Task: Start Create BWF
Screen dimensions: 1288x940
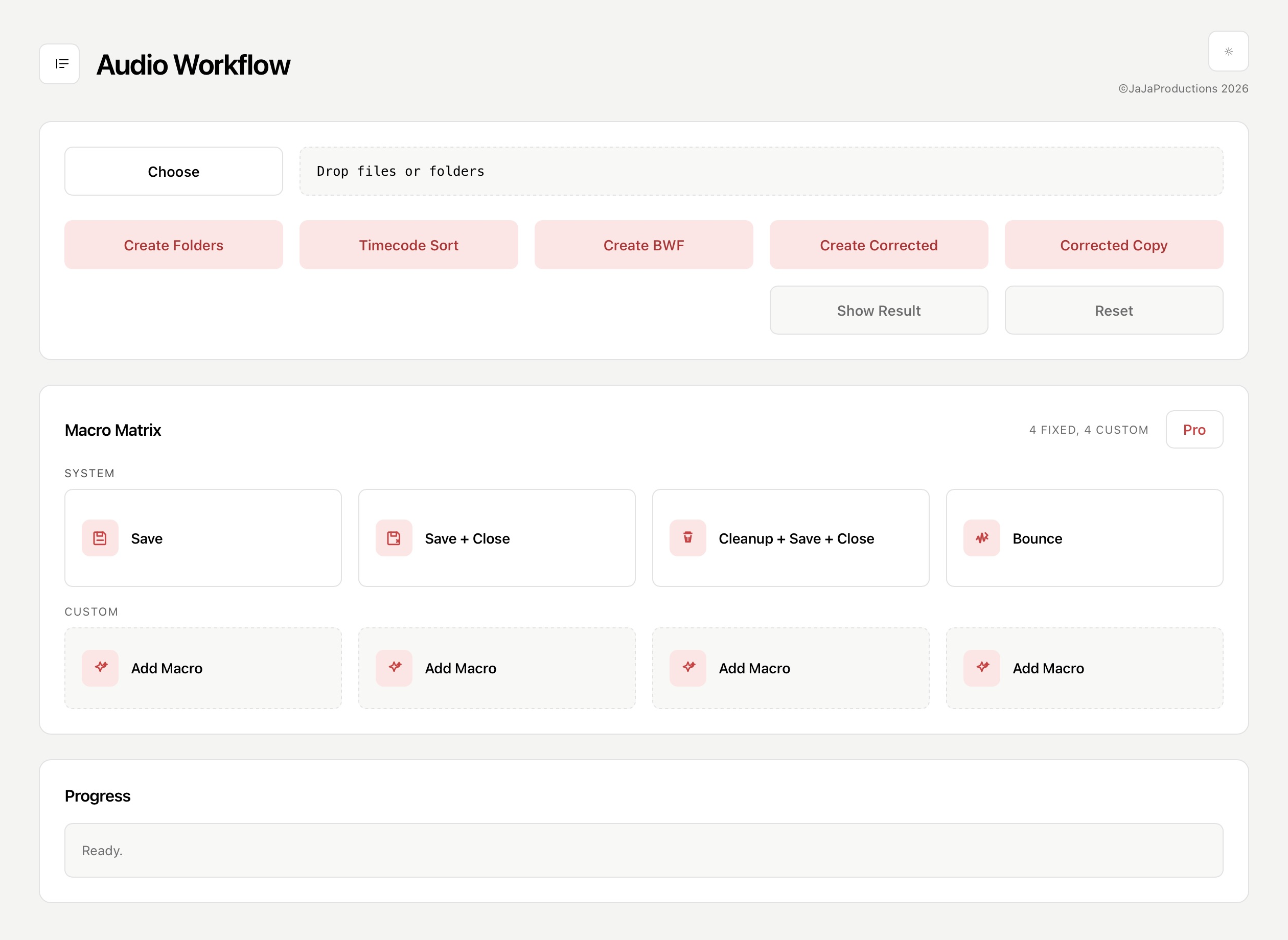Action: click(x=643, y=245)
